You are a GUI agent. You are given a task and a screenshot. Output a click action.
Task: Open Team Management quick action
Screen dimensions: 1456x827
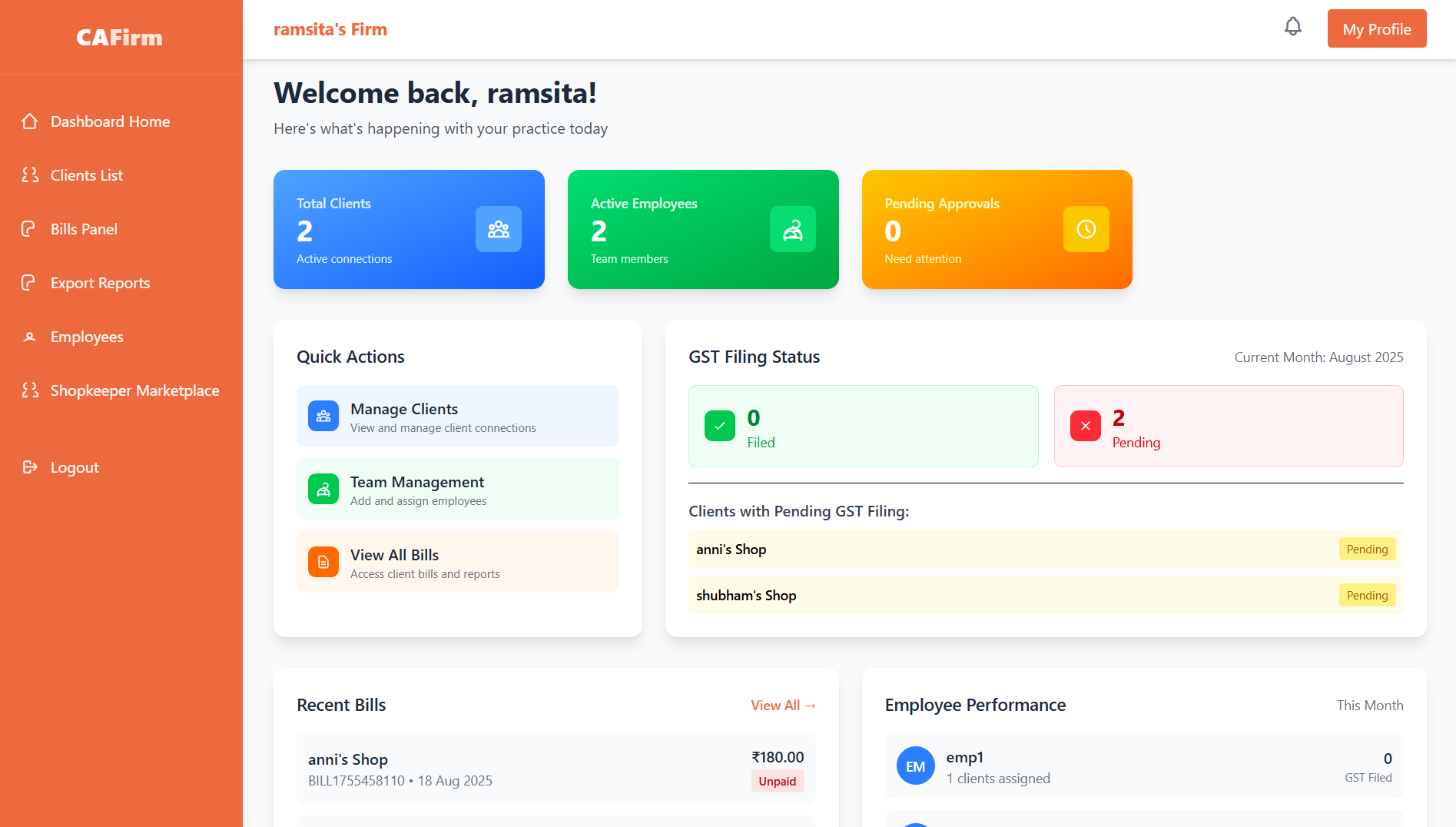(457, 489)
